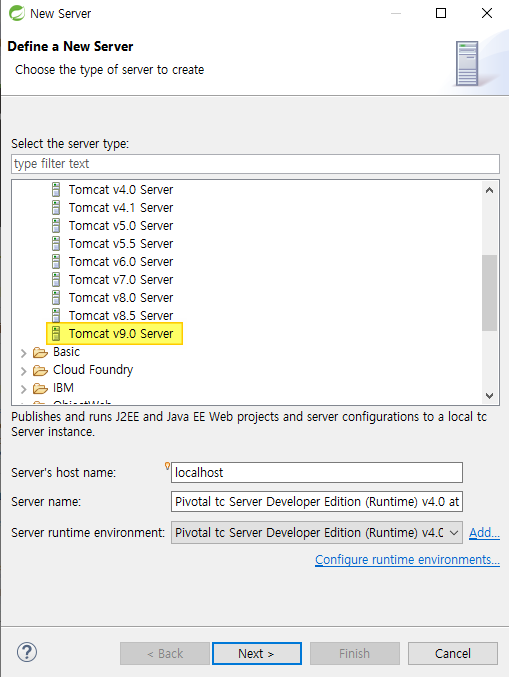Click the disabled < Back button
This screenshot has width=509, height=677.
click(165, 653)
